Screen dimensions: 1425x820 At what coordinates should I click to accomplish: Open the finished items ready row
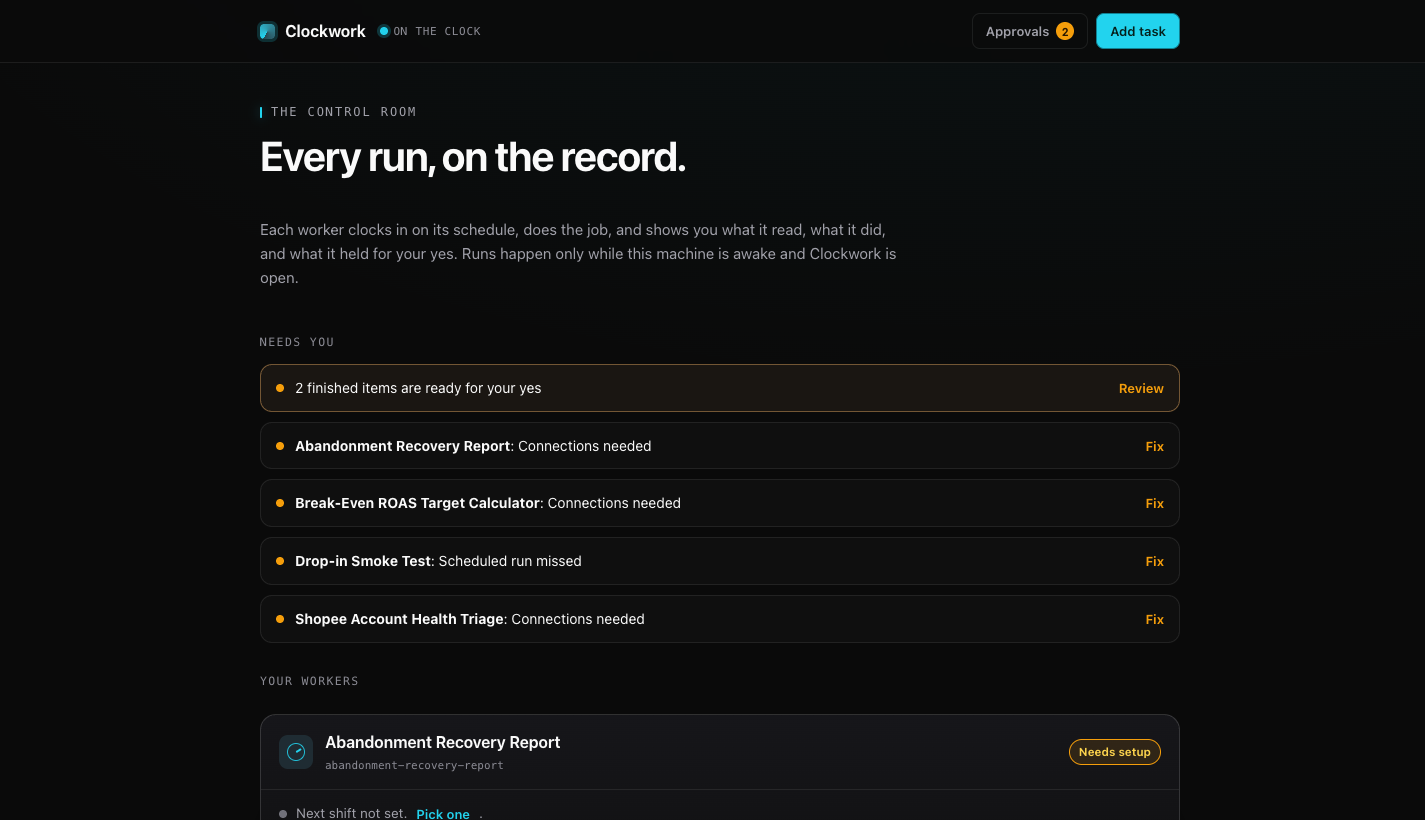pos(720,388)
